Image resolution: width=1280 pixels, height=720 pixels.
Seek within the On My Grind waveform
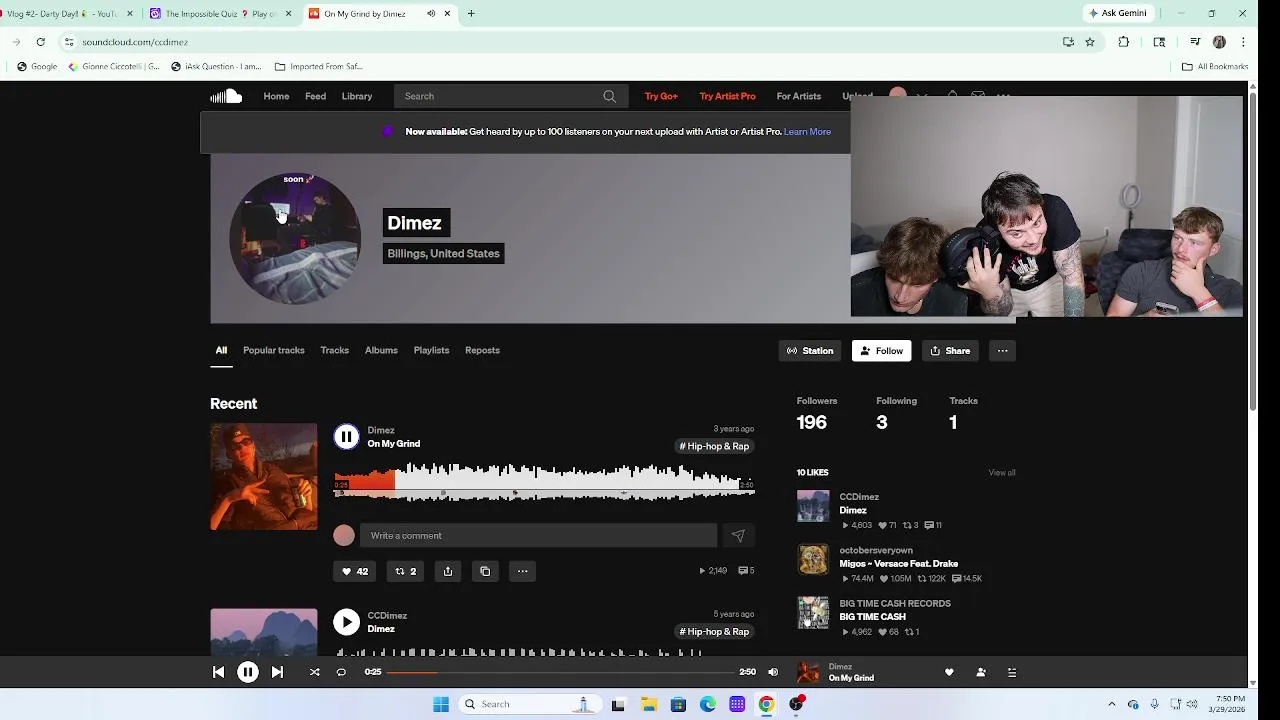point(544,481)
